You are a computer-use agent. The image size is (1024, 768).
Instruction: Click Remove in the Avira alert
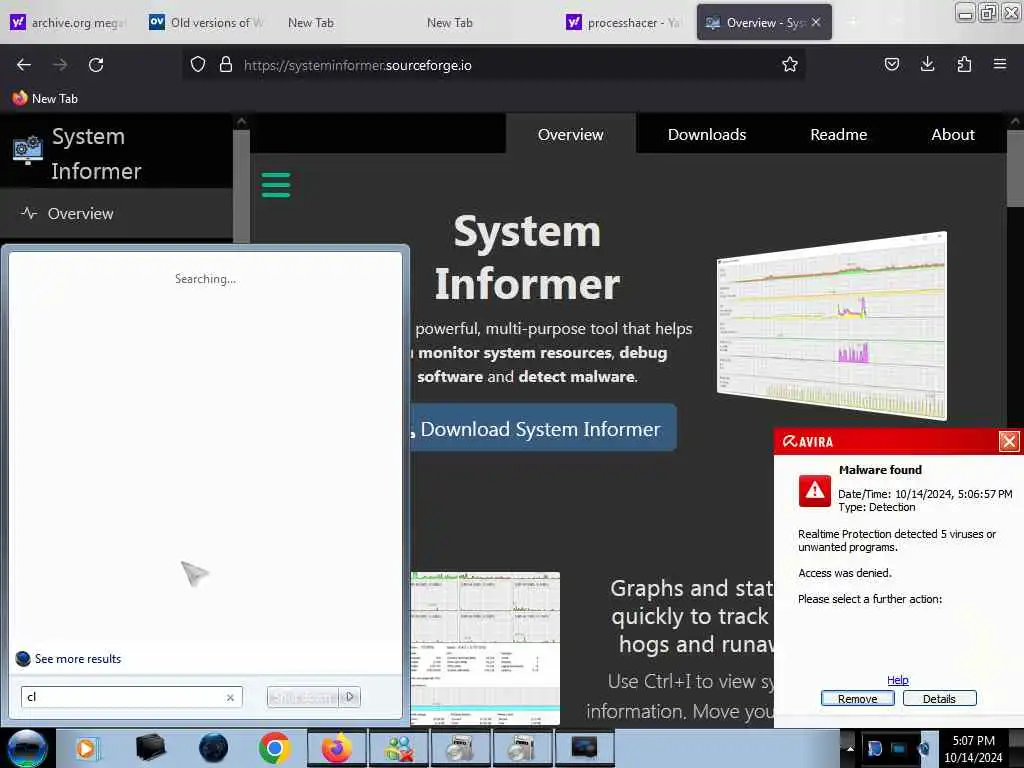(857, 699)
